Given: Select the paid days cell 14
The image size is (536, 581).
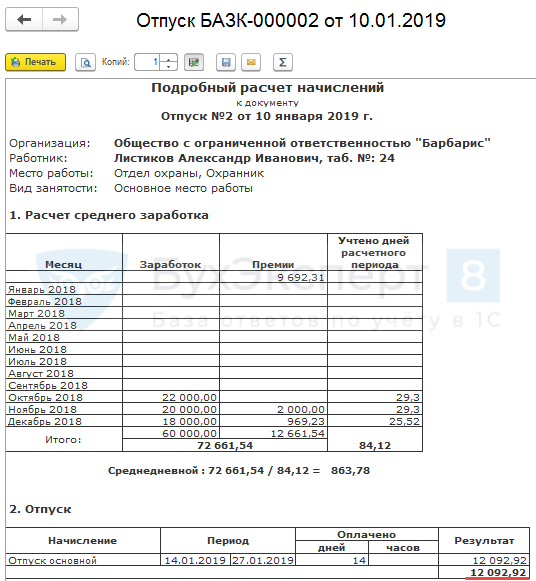Looking at the screenshot, I should [x=332, y=560].
